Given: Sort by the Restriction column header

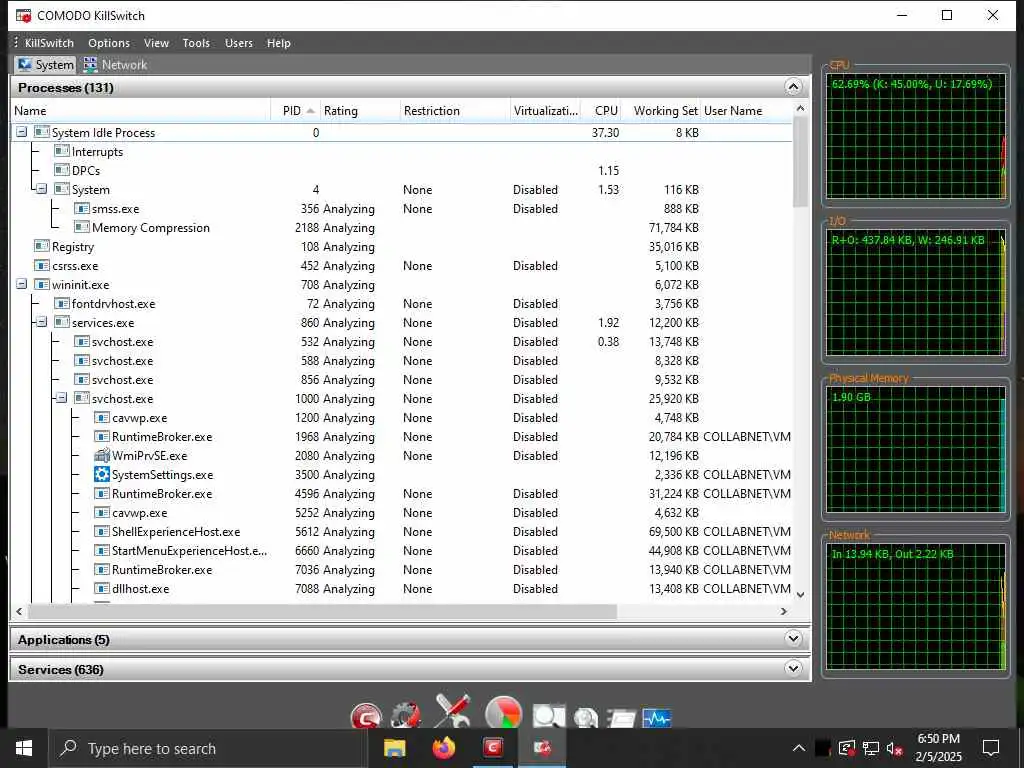Looking at the screenshot, I should (x=455, y=111).
